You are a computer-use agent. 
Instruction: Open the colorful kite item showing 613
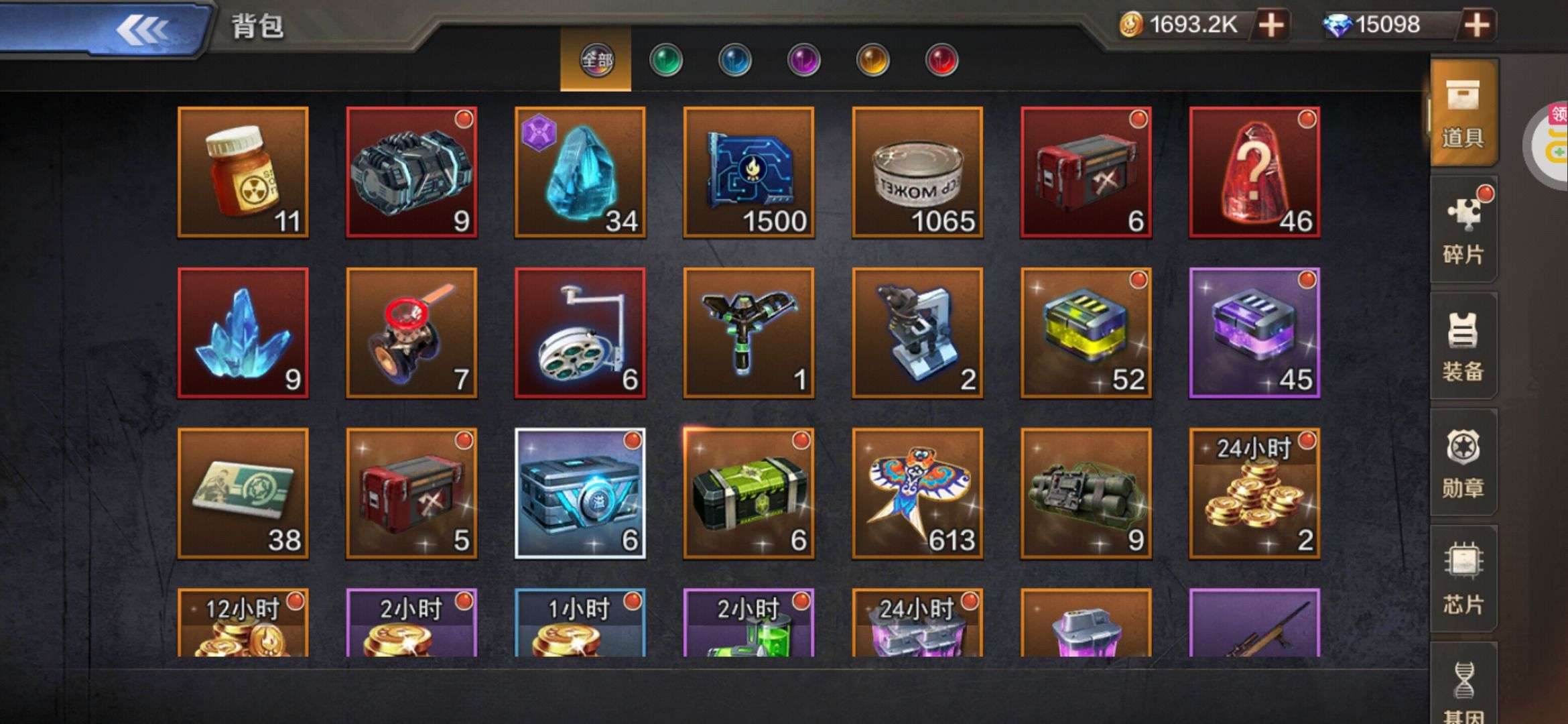coord(917,493)
